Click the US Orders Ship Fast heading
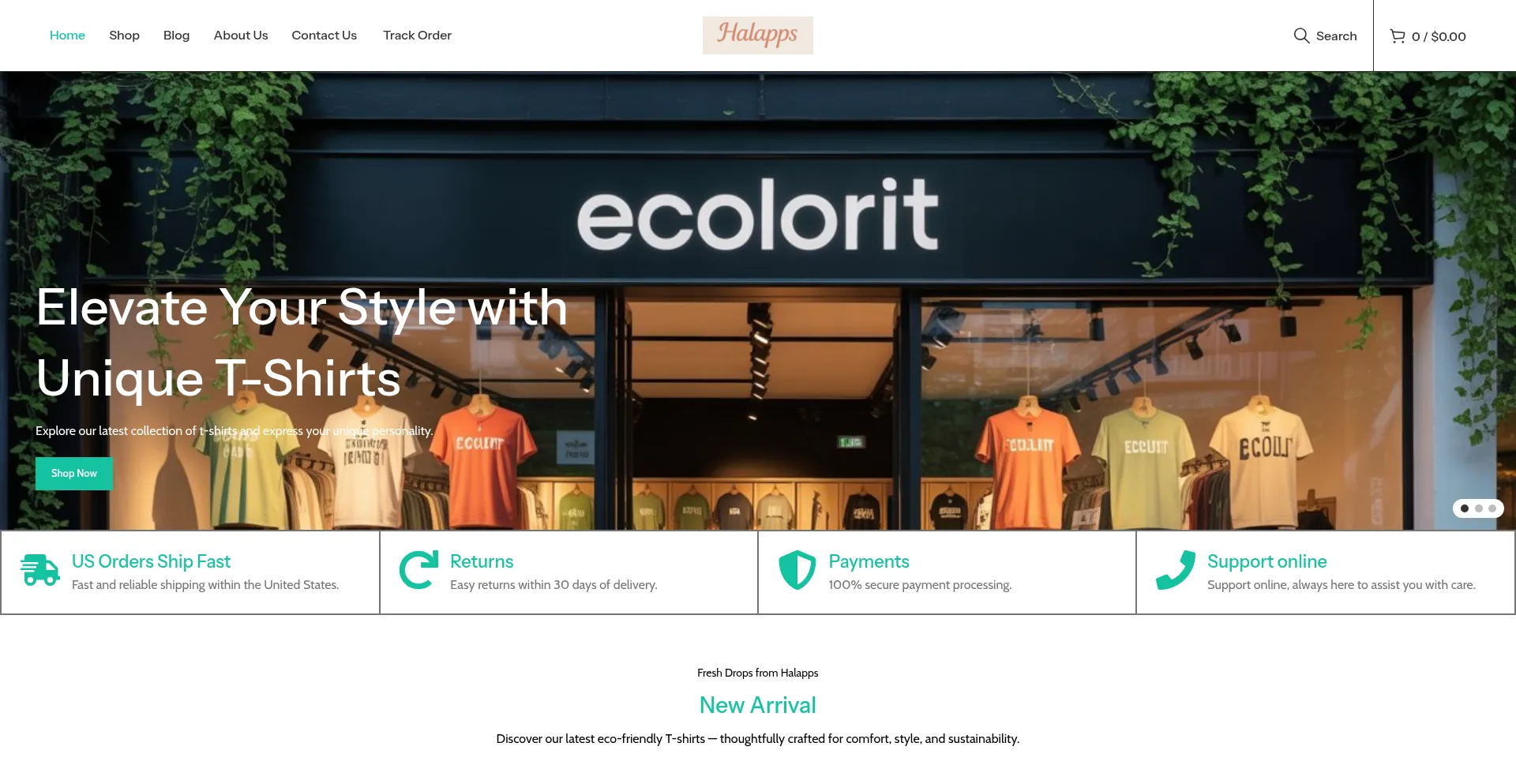The width and height of the screenshot is (1516, 784). [x=151, y=561]
